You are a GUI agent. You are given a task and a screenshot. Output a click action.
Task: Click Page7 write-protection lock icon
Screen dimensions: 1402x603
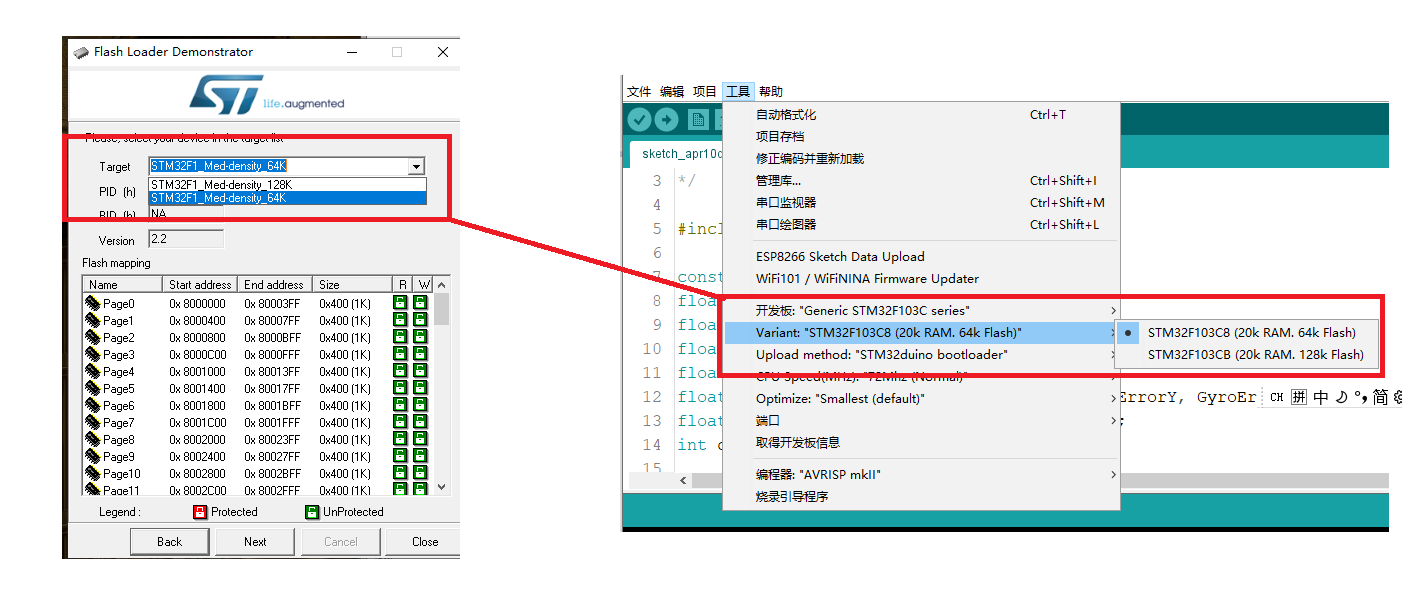click(x=420, y=422)
